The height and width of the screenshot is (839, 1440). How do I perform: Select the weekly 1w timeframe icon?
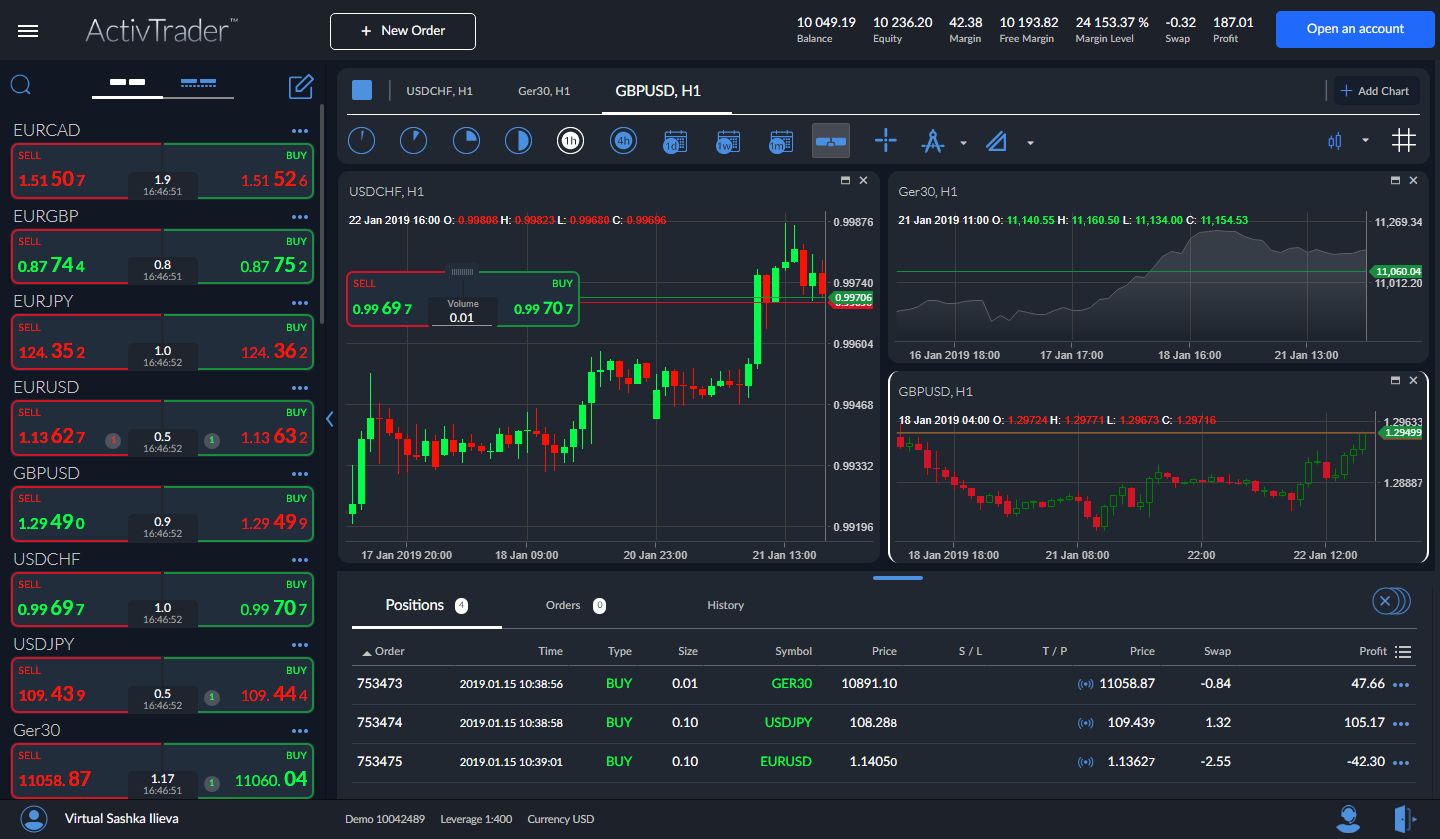point(728,141)
